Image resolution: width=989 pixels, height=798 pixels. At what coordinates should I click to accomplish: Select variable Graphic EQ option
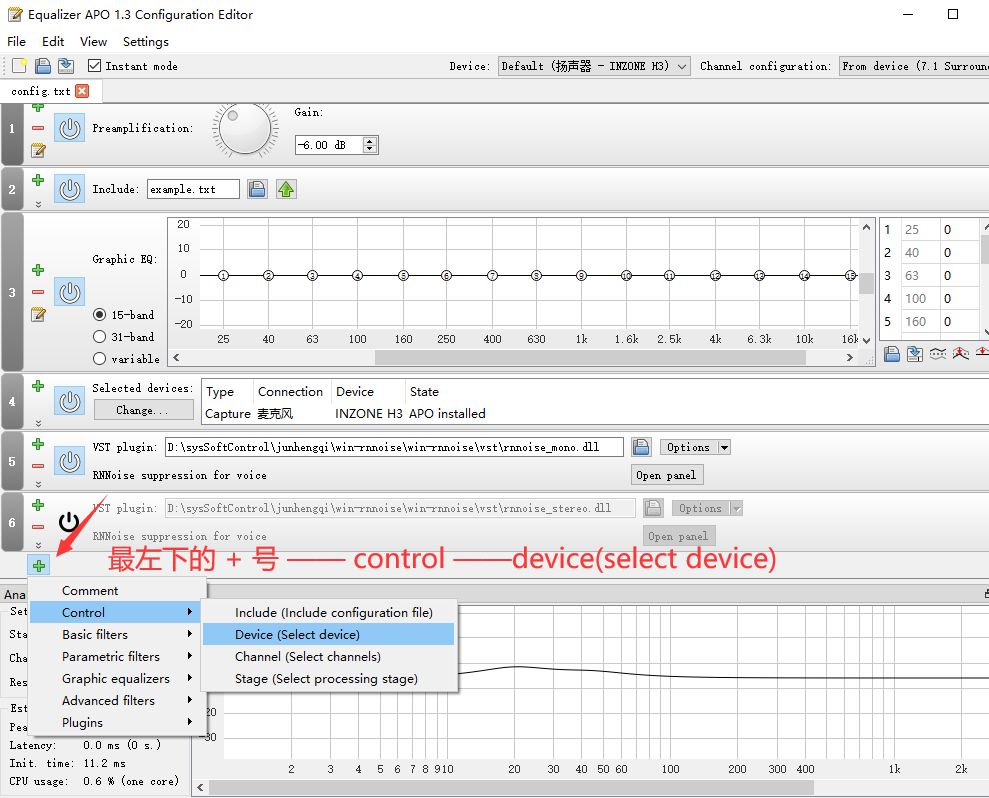(x=99, y=359)
